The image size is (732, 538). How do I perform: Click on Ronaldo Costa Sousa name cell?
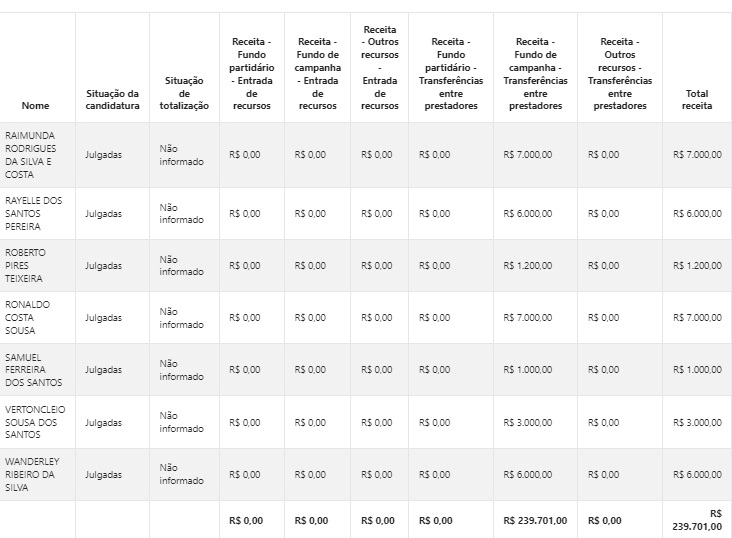27,317
